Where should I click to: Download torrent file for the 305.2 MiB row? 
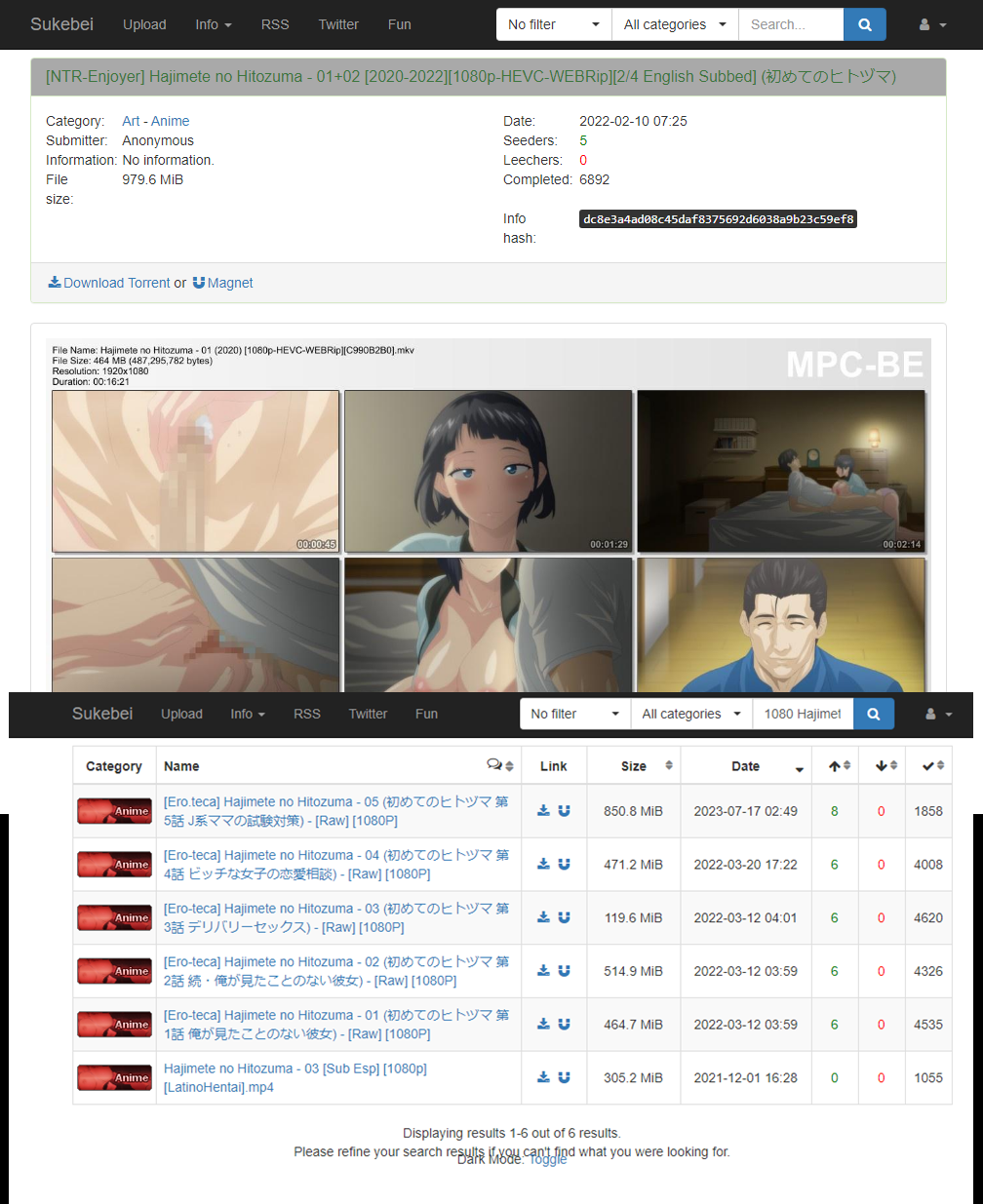[x=543, y=1077]
